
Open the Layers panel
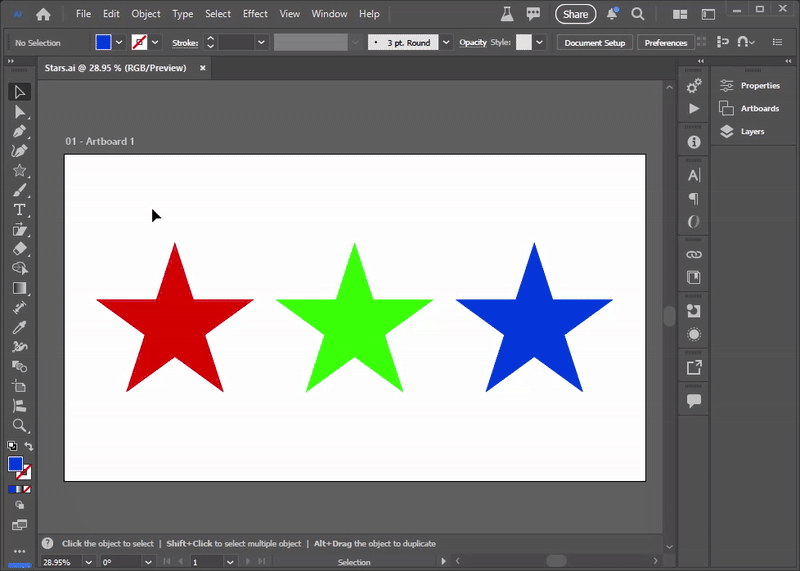click(752, 132)
